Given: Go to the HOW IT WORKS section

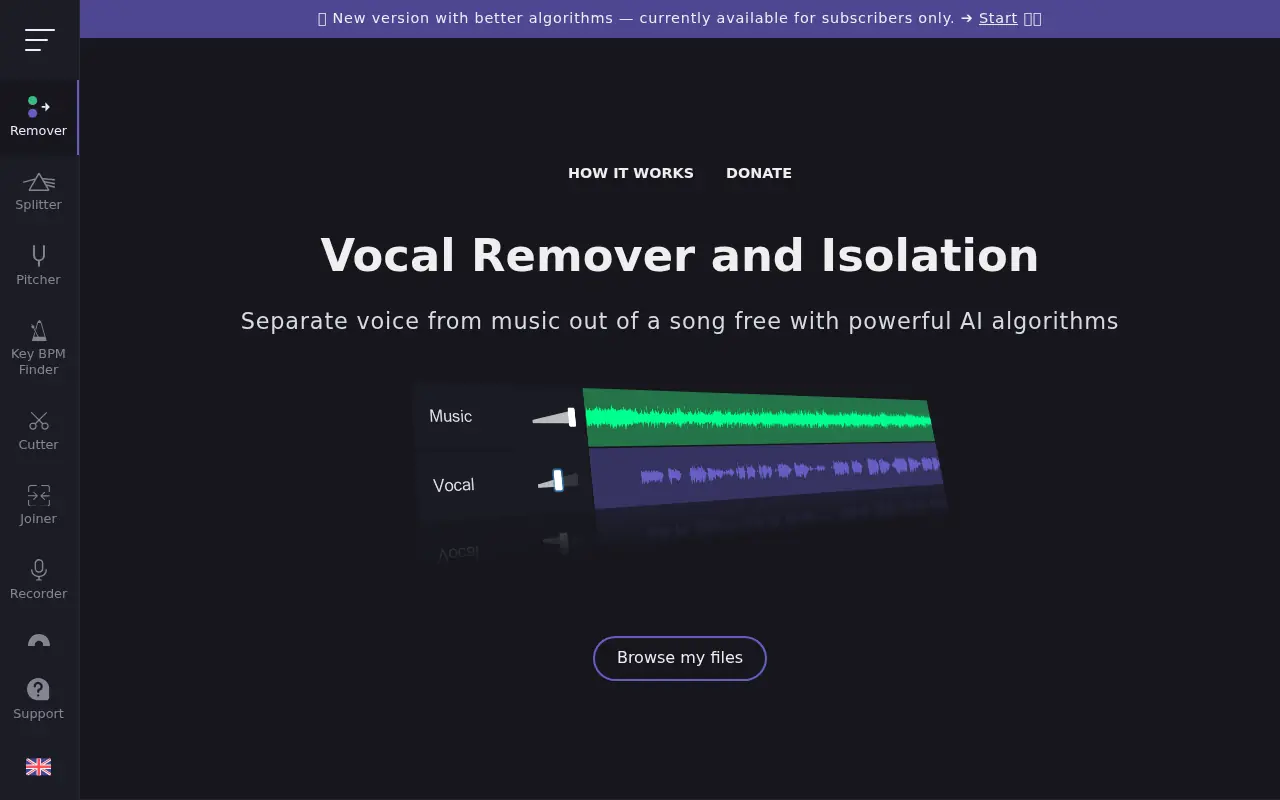Looking at the screenshot, I should click(630, 173).
